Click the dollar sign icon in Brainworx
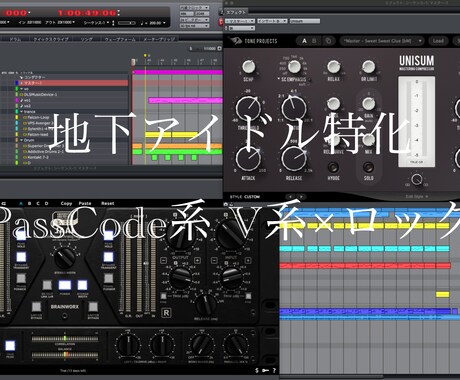Screen dimensions: 460x380 click(257, 370)
